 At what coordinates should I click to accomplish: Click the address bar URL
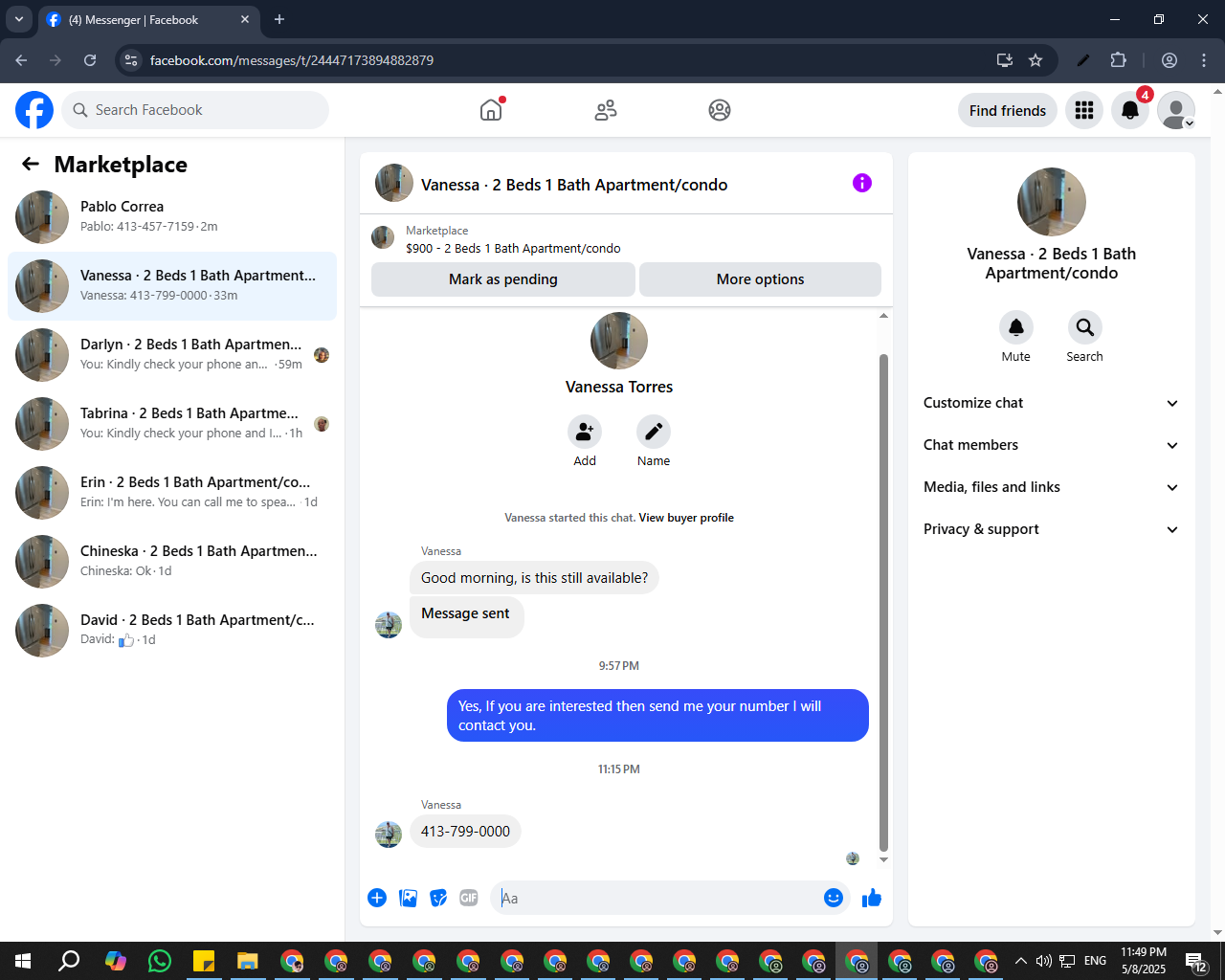coord(292,60)
